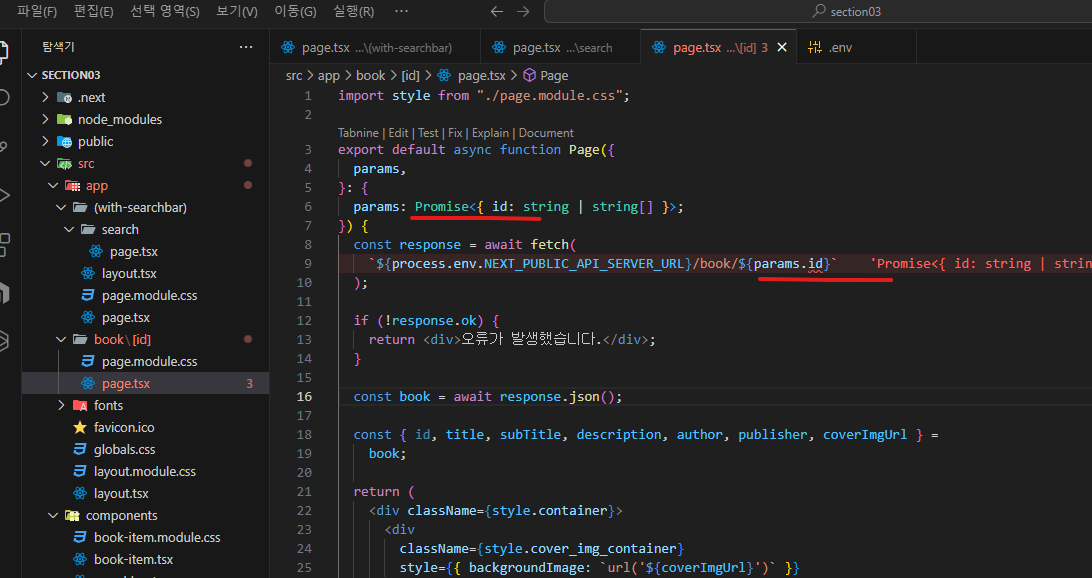Click the src folder code icon
Viewport: 1092px width, 578px height.
(64, 164)
